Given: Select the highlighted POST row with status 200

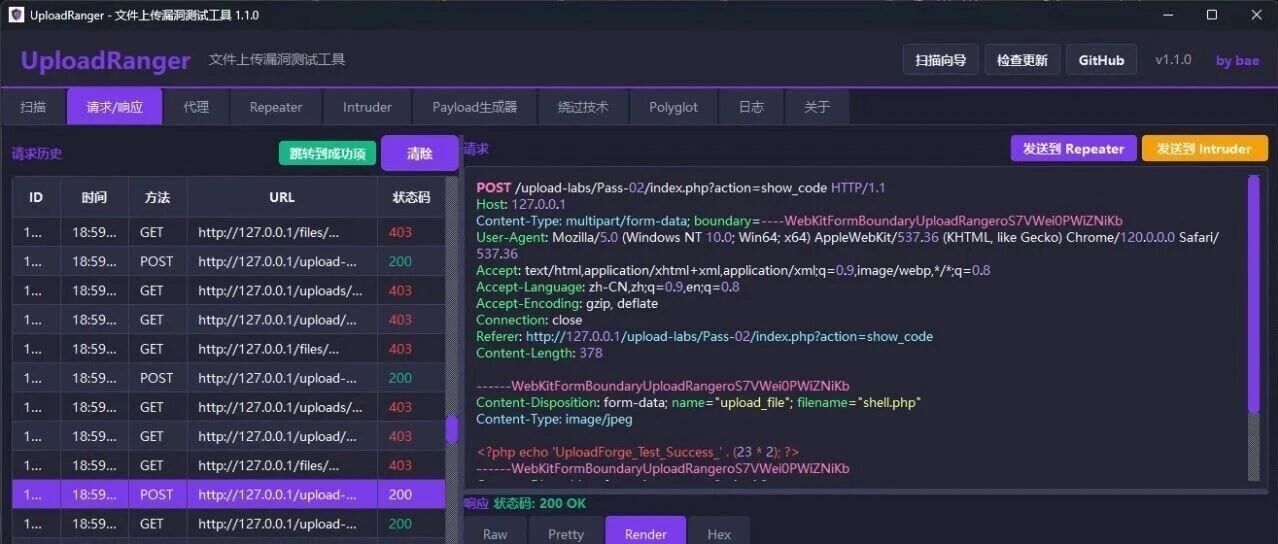Looking at the screenshot, I should tap(229, 494).
